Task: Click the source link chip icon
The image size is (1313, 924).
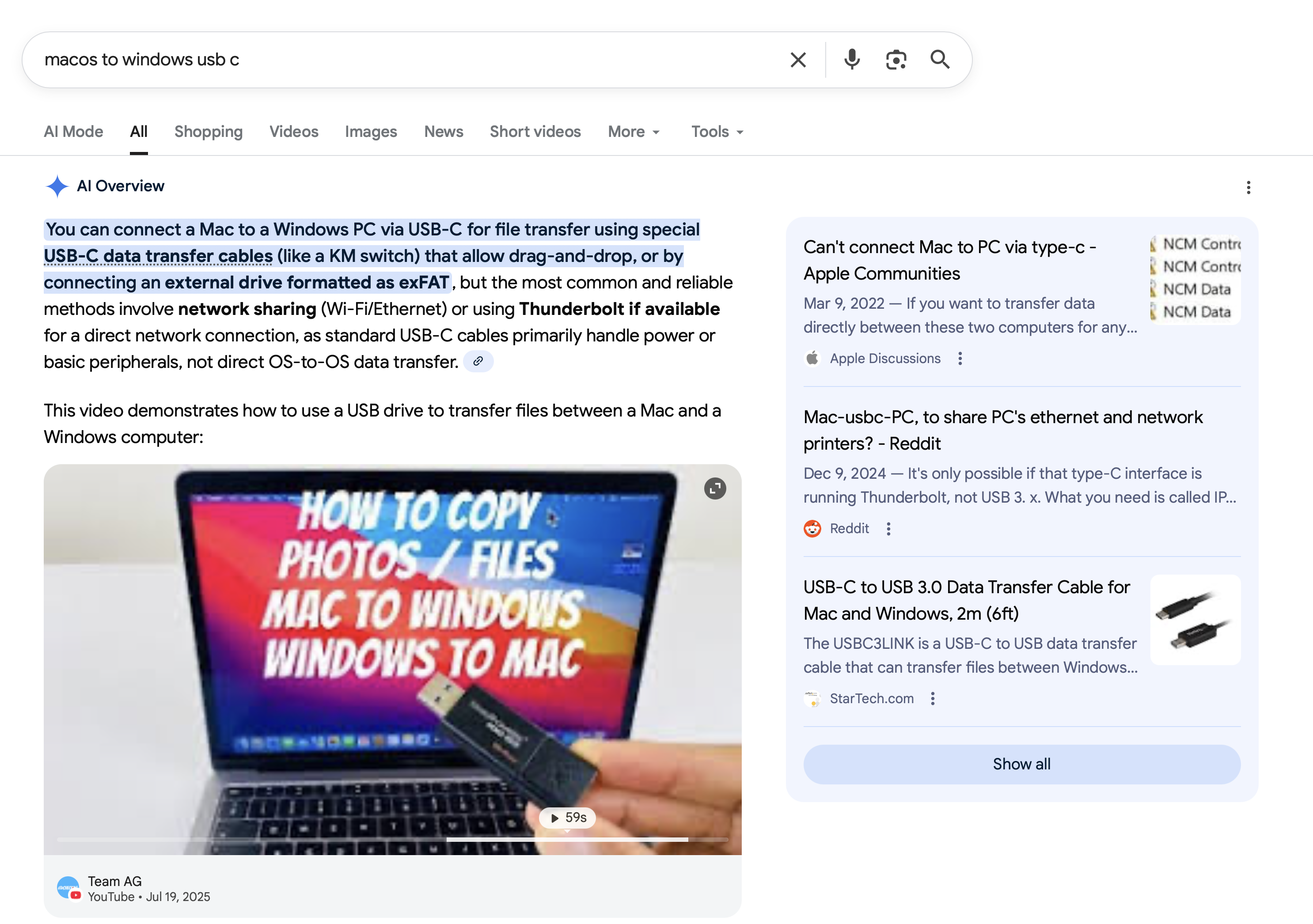Action: coord(478,361)
